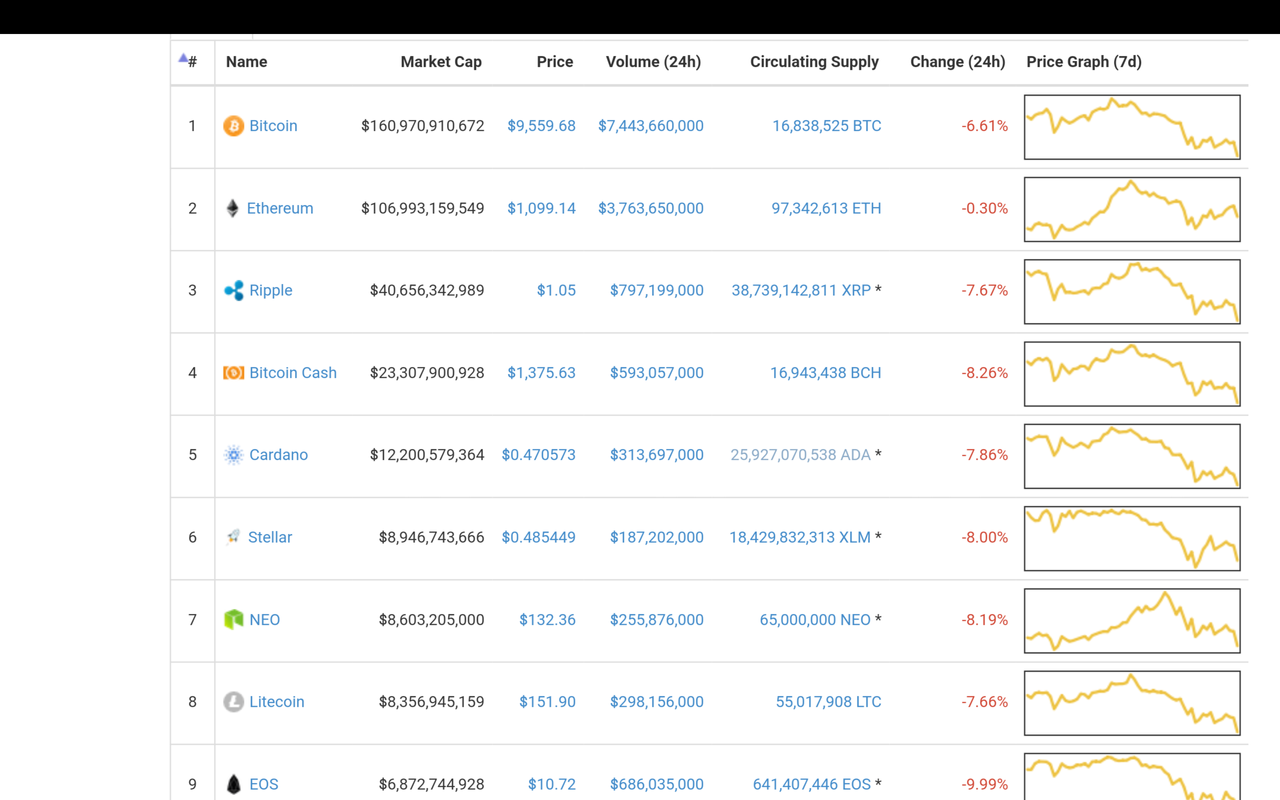
Task: Open the NEO name link
Action: [x=264, y=620]
